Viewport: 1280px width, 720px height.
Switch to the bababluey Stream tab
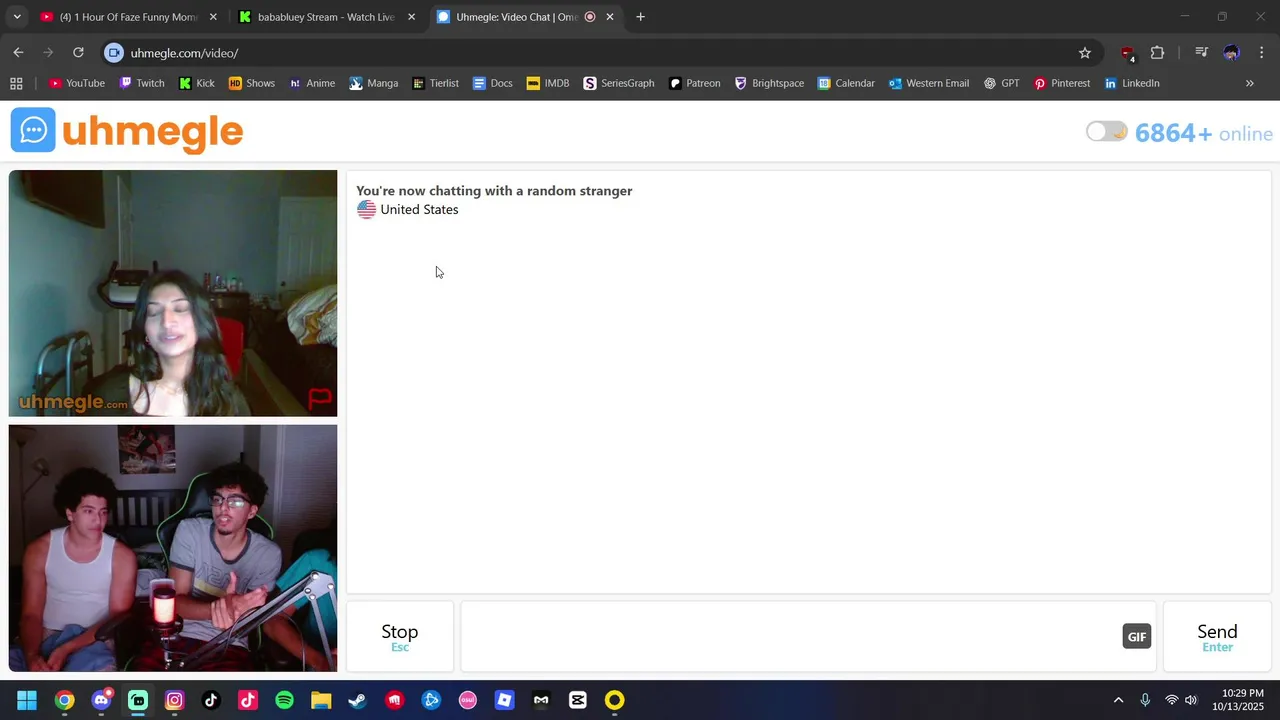pos(325,17)
